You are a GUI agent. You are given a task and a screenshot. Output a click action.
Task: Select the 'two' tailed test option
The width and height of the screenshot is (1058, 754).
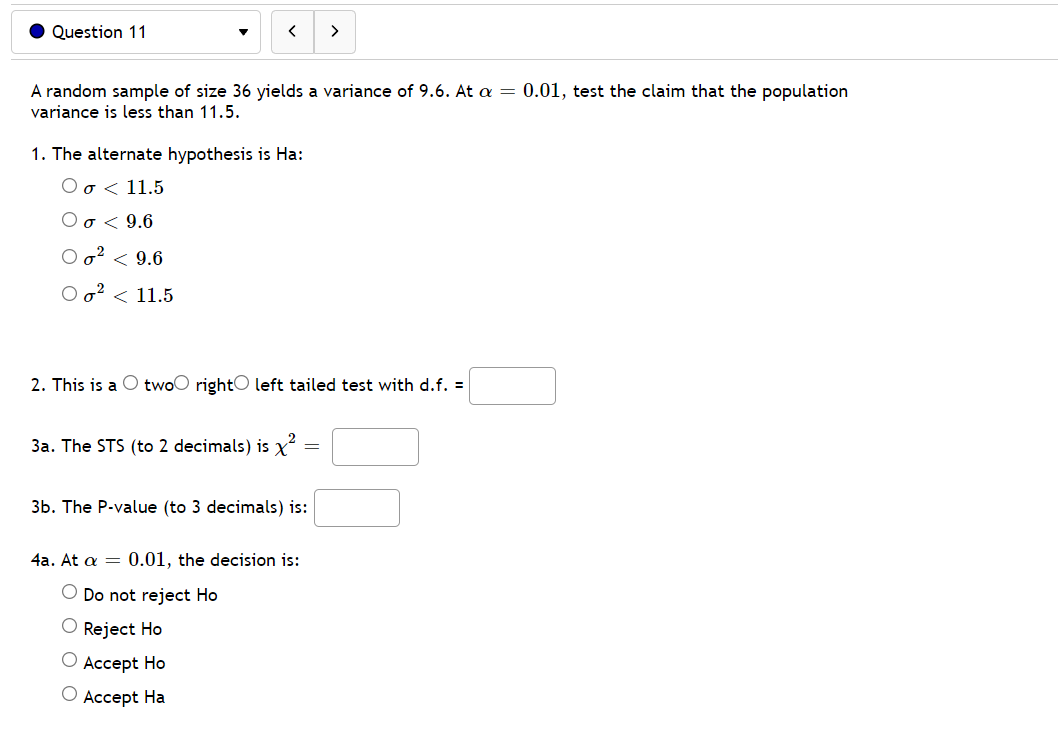pyautogui.click(x=130, y=381)
